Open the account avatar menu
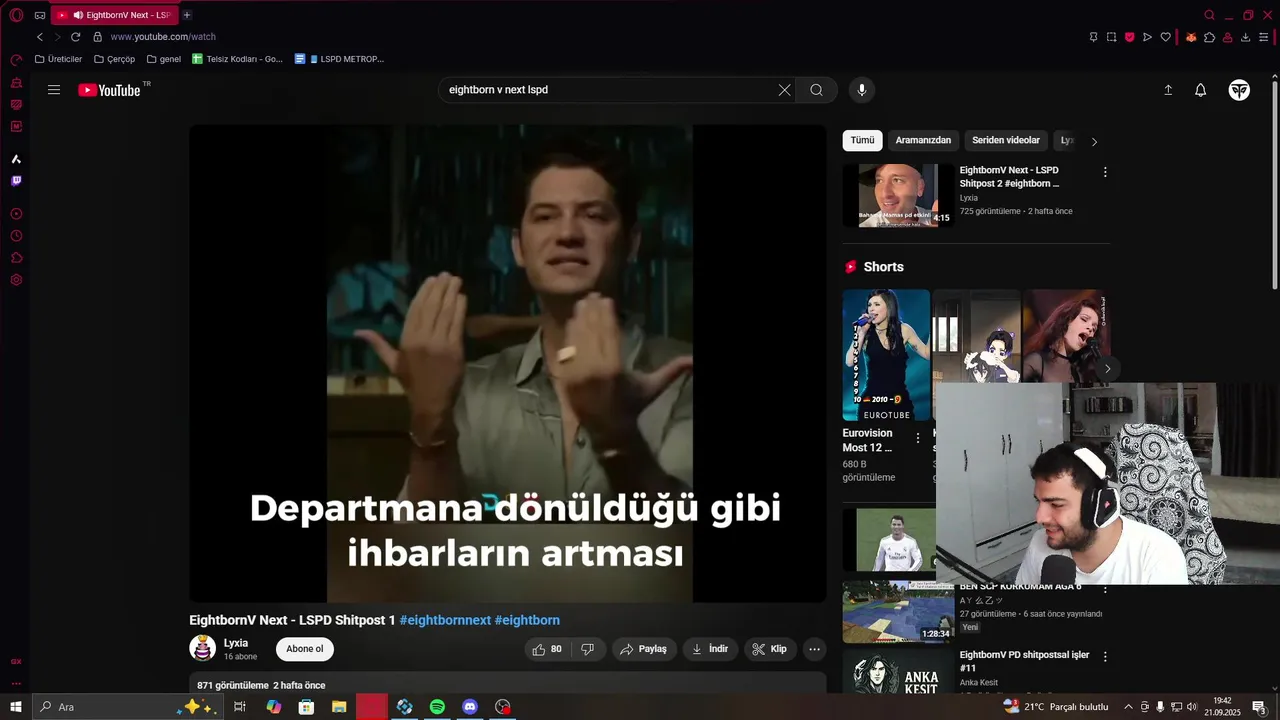 tap(1239, 90)
